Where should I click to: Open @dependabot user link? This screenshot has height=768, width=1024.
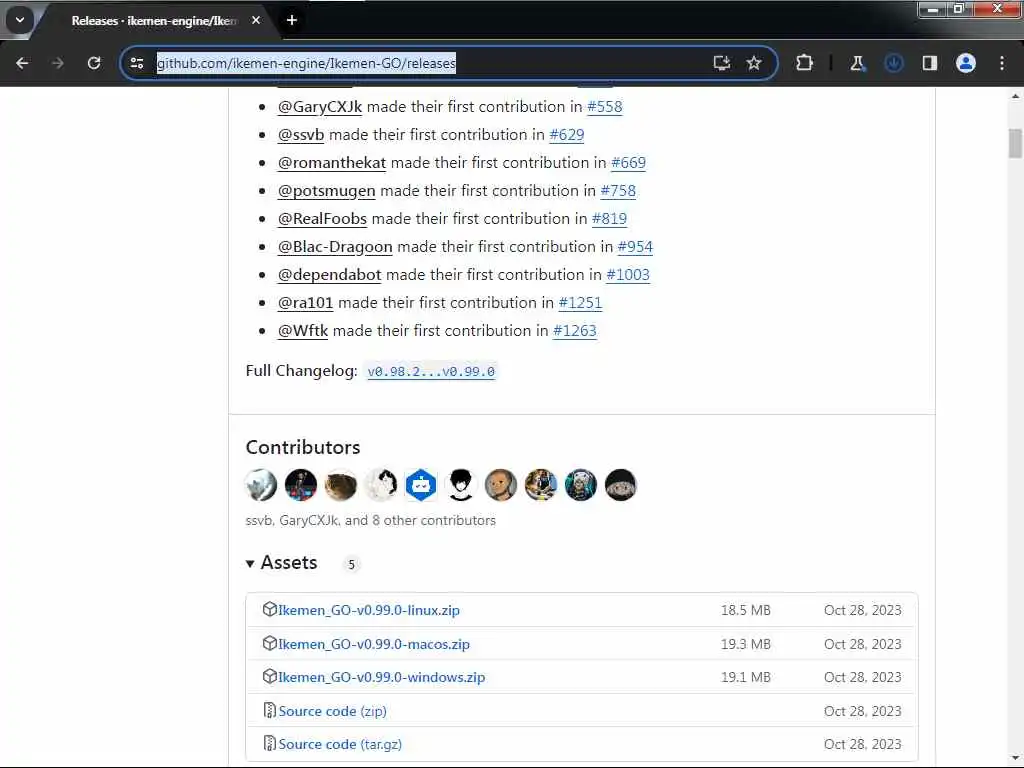pyautogui.click(x=329, y=276)
